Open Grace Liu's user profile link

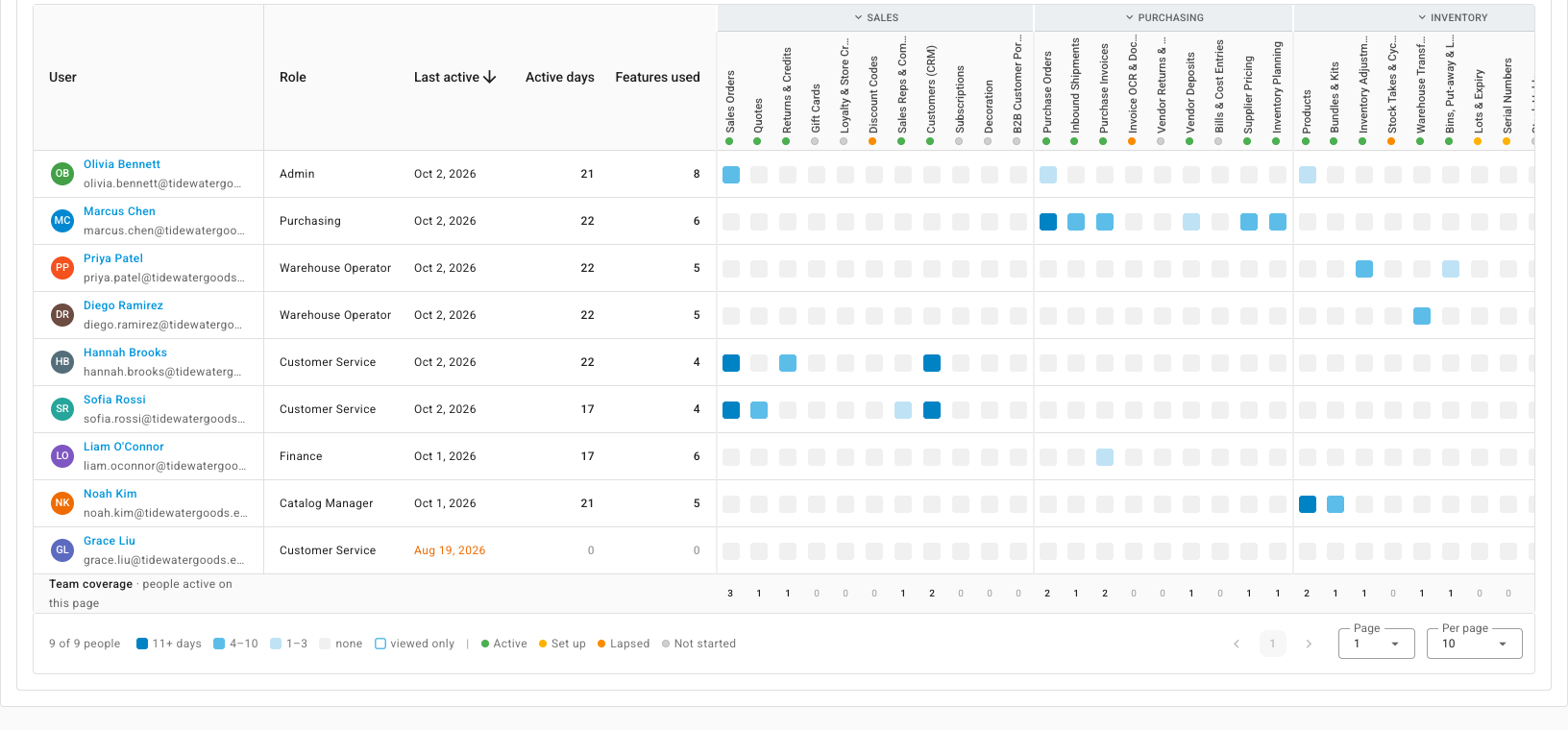coord(110,541)
